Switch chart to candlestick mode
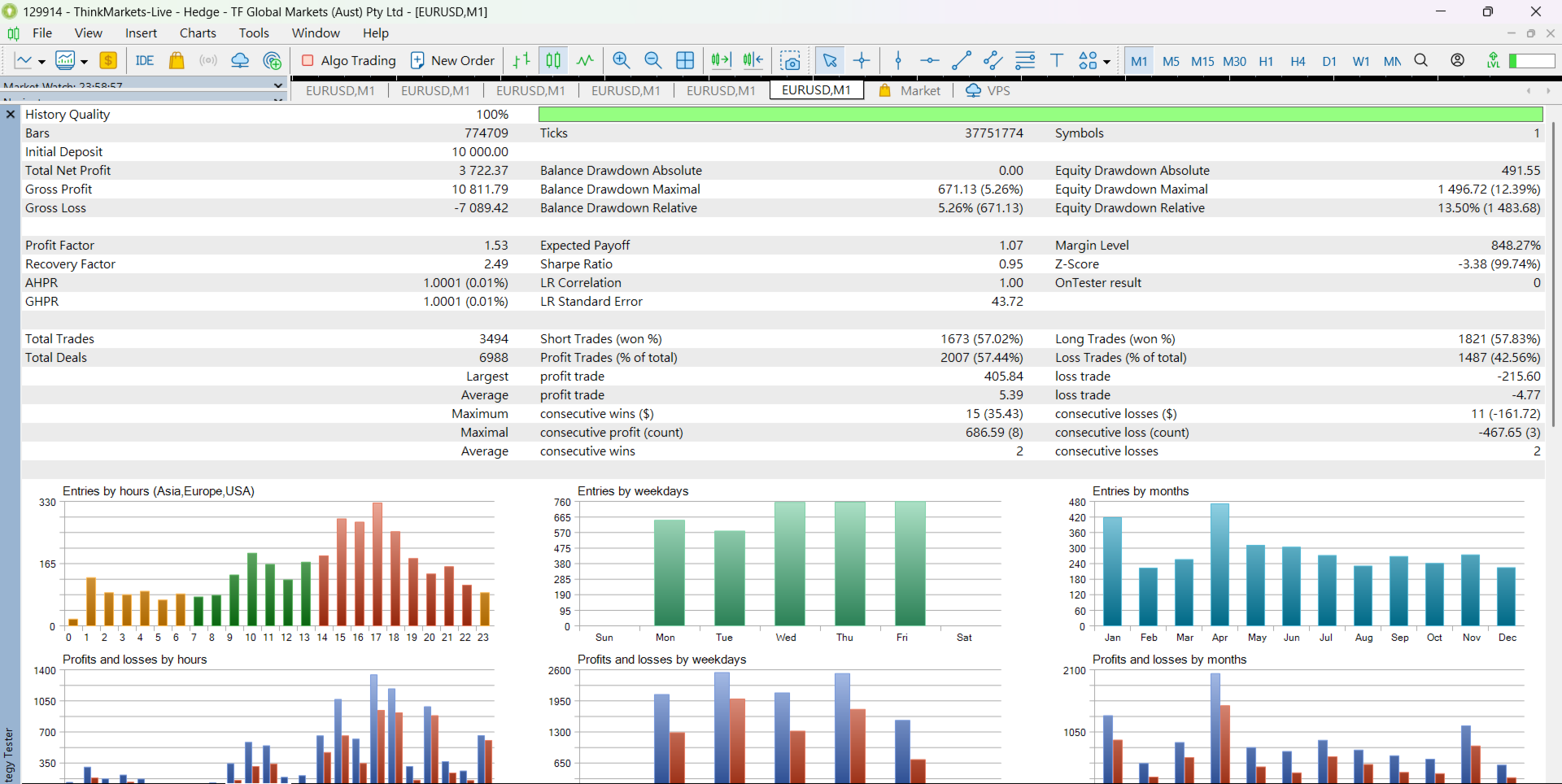Image resolution: width=1562 pixels, height=784 pixels. pos(553,60)
